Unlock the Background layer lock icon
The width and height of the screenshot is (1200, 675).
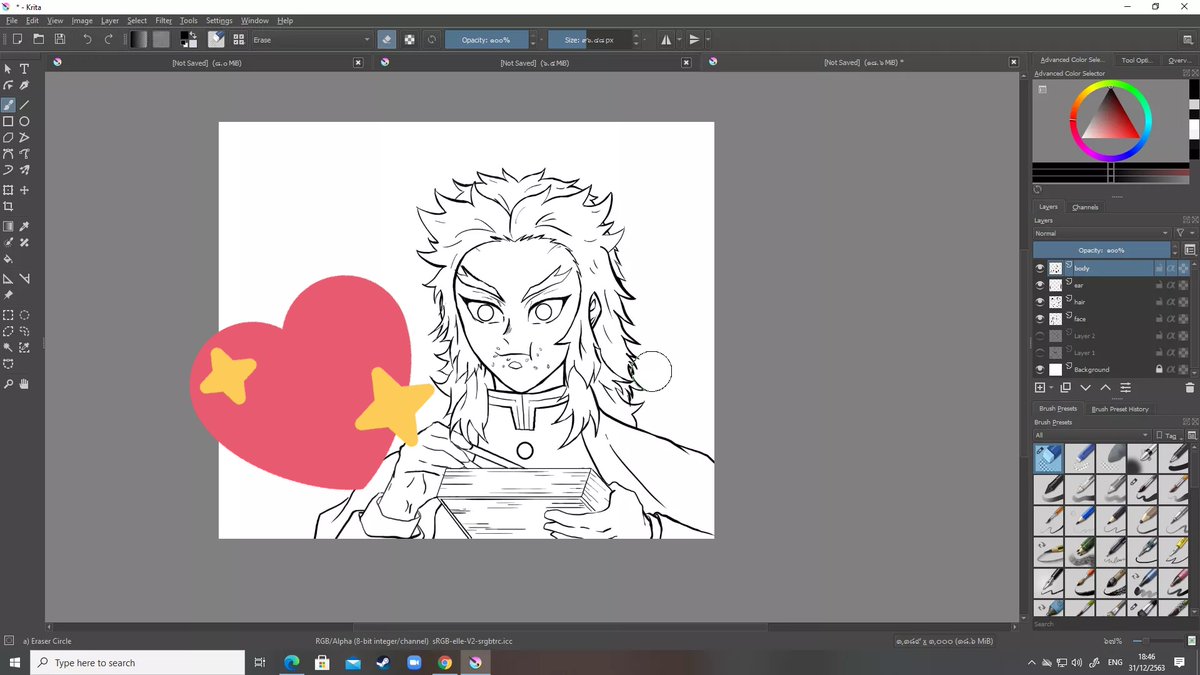point(1158,369)
